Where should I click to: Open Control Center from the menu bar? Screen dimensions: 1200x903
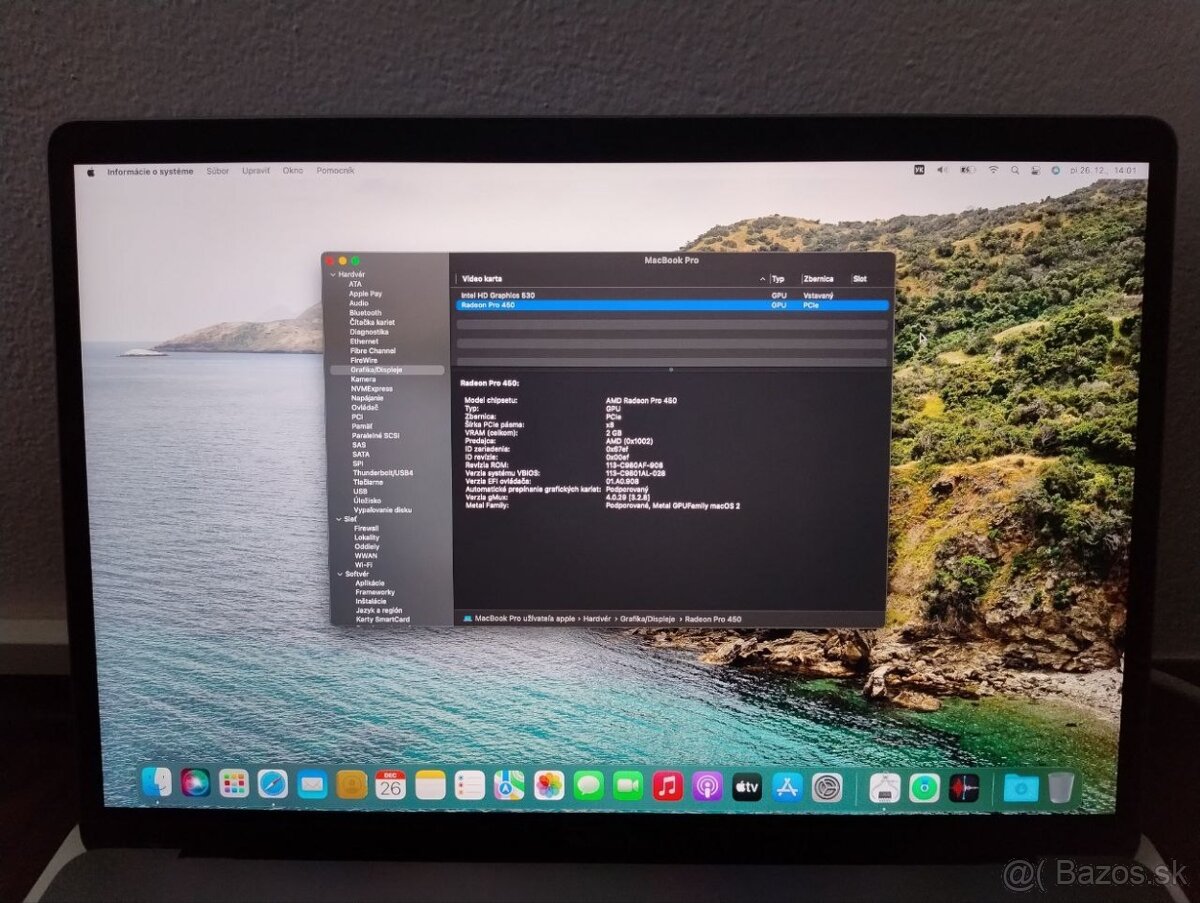coord(1037,170)
